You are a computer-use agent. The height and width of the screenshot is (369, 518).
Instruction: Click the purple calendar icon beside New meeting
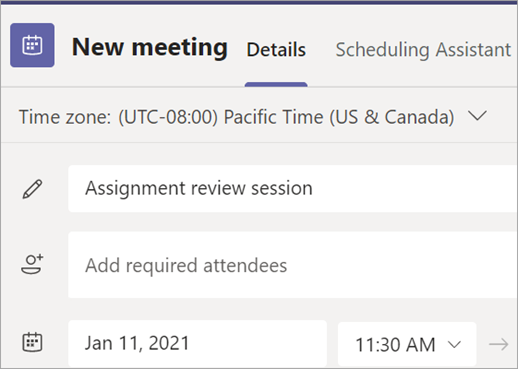[32, 45]
